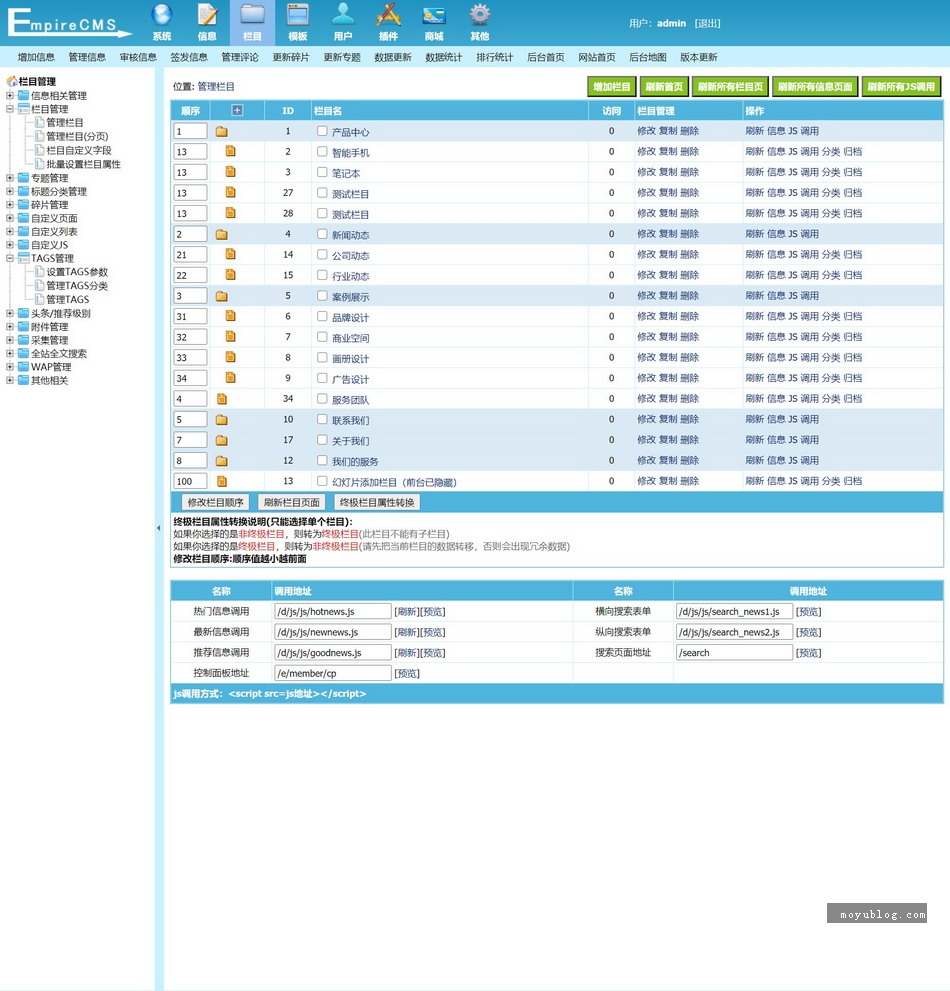
Task: Open 后台地图 menu item
Action: (647, 57)
